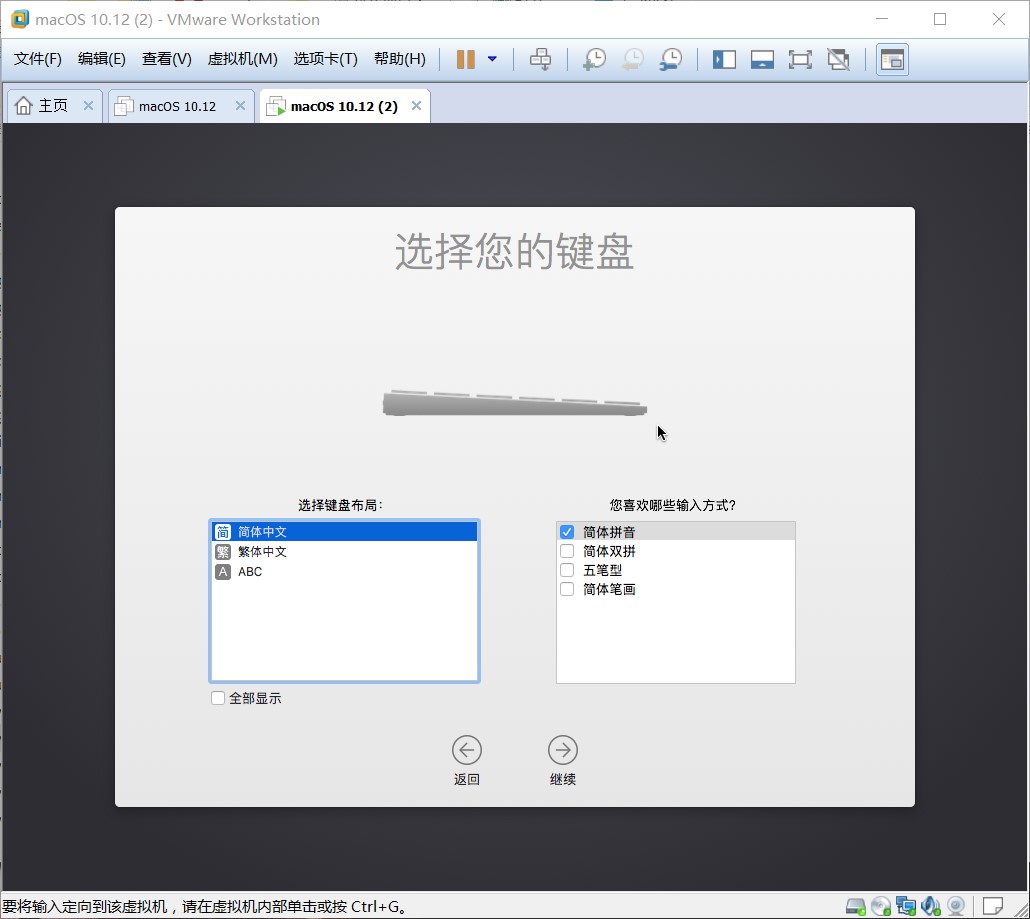Screen dimensions: 1030x919
Task: Select ABC keyboard layout
Action: (345, 572)
